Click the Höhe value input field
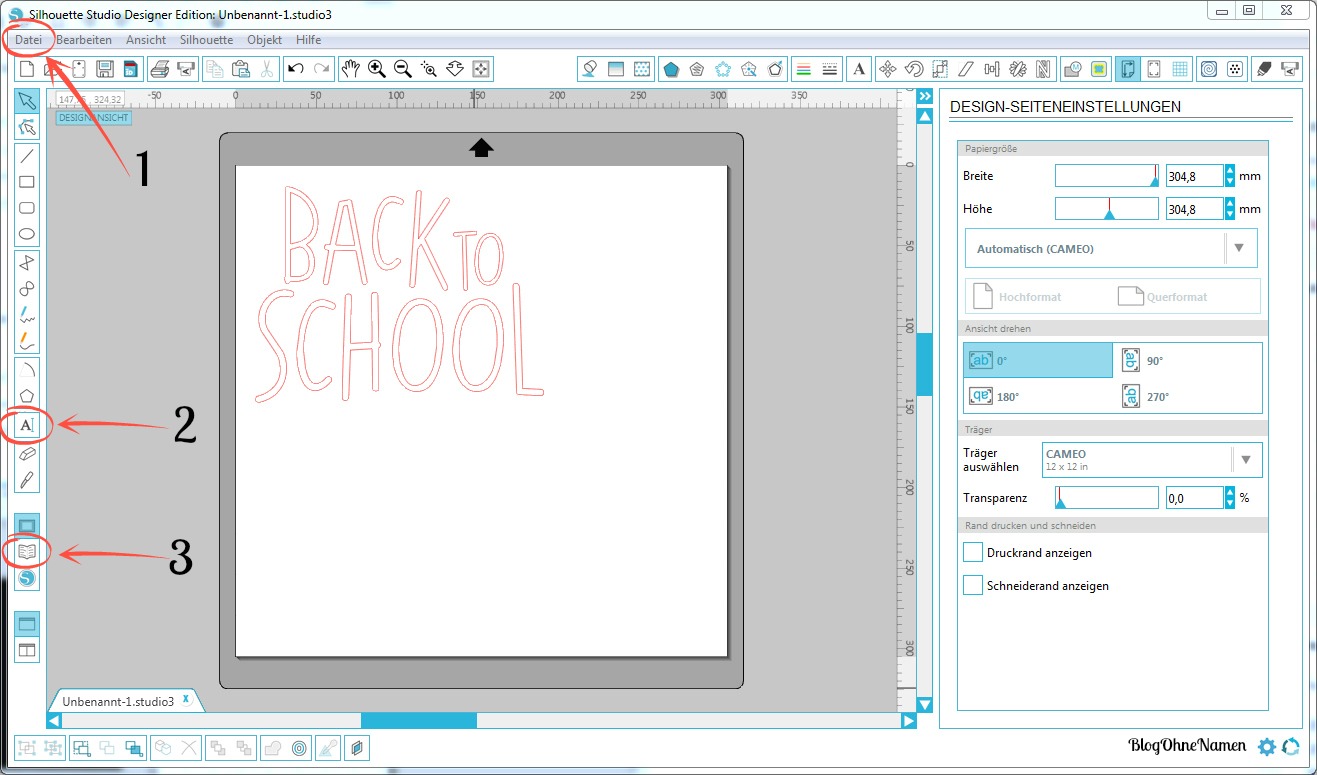Screen dimensions: 1317x775 [1194, 209]
